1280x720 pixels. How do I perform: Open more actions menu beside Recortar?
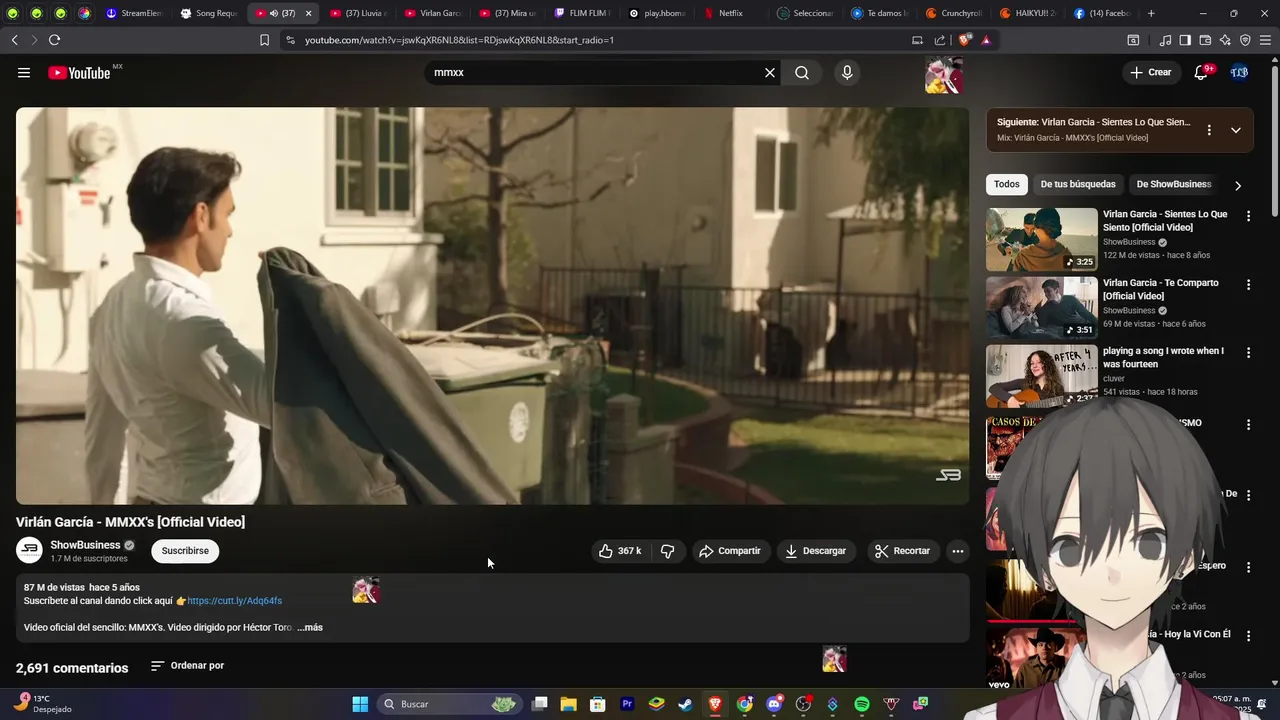click(957, 551)
